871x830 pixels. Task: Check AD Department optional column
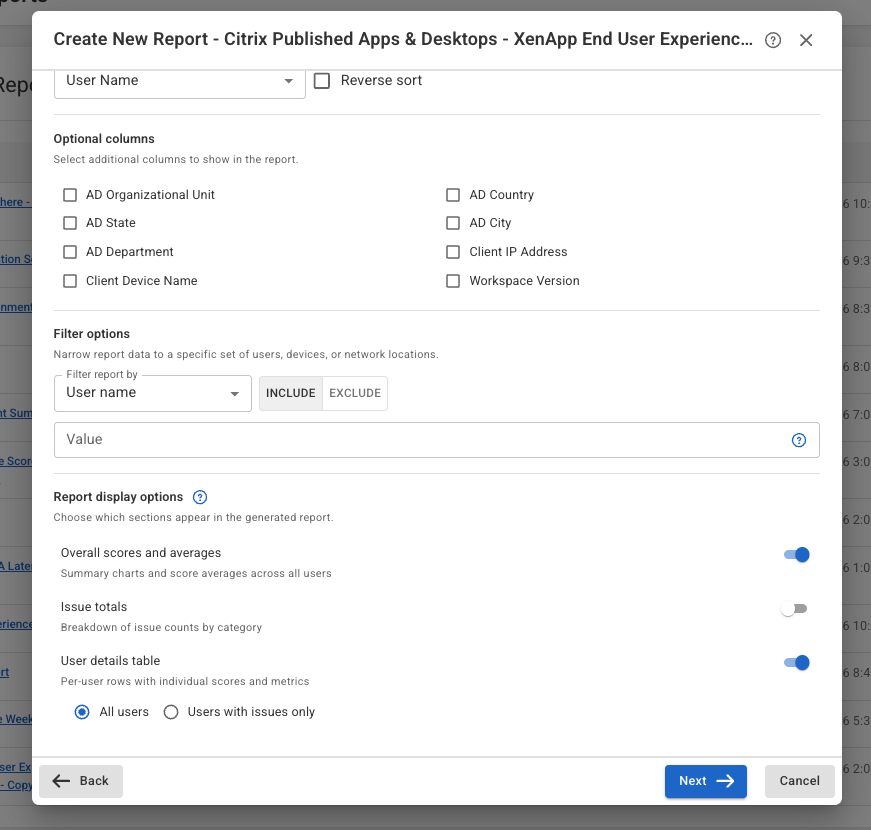(x=70, y=252)
